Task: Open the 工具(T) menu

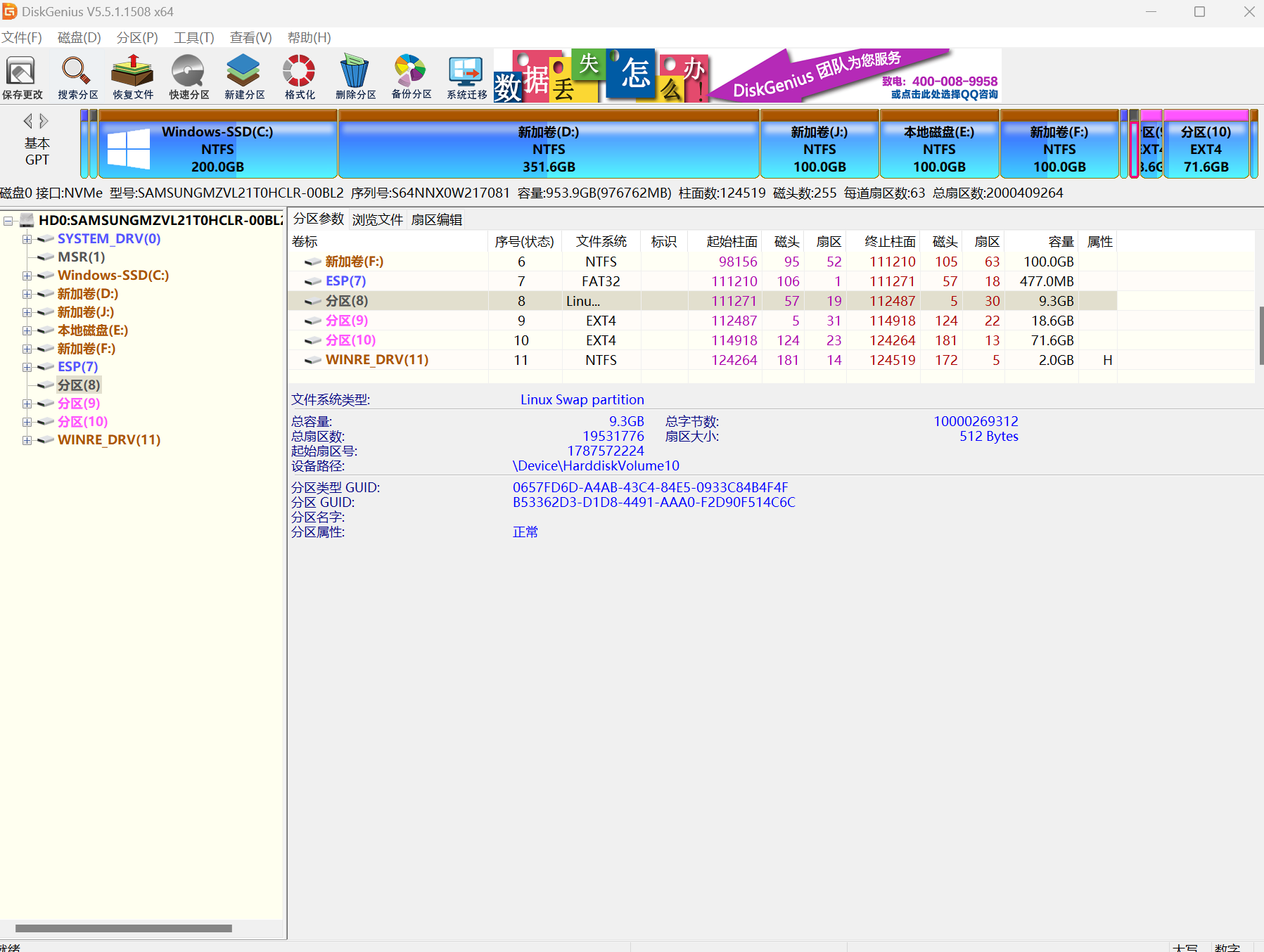Action: tap(194, 37)
